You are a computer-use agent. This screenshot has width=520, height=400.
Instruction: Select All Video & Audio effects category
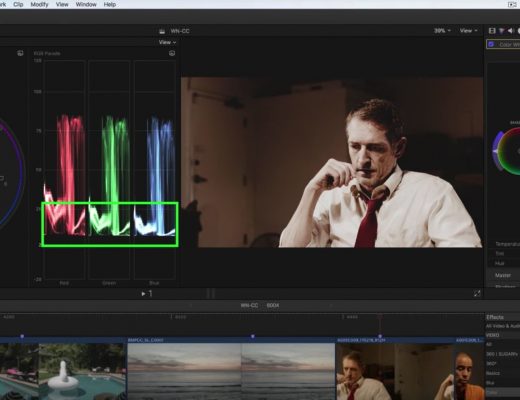[x=503, y=326]
